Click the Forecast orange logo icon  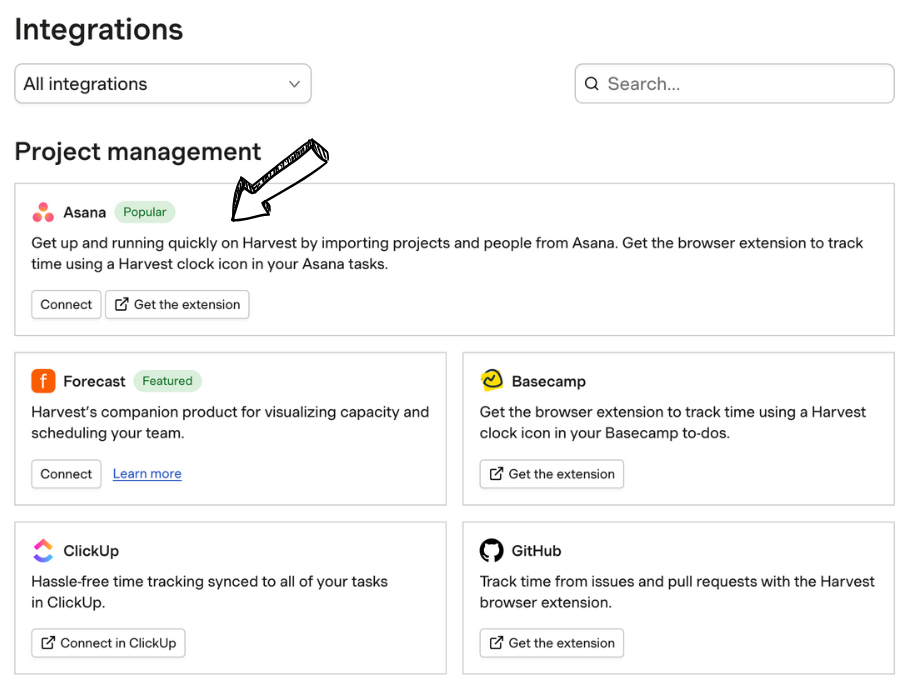43,381
